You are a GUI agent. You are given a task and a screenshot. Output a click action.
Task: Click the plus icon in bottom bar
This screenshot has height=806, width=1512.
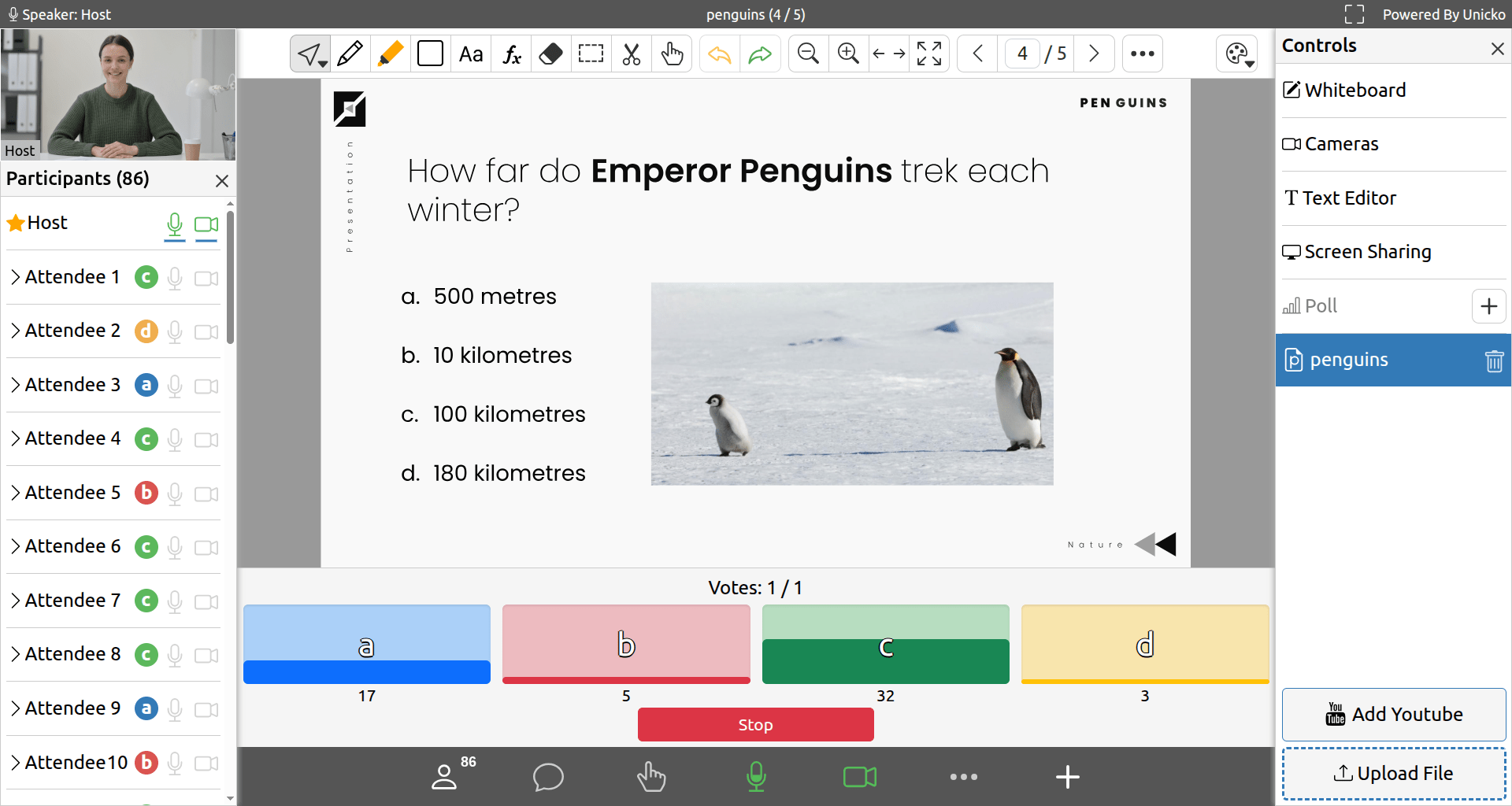pos(1067,777)
